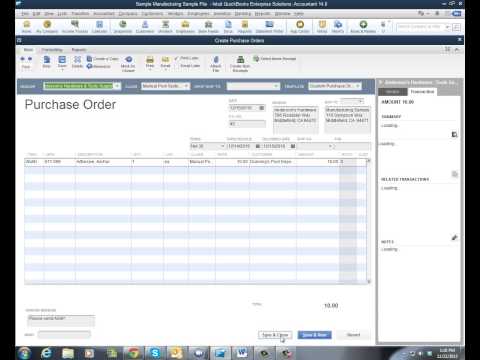Viewport: 480px width, 360px height.
Task: Switch to the Formatting ribbon tab
Action: point(52,50)
